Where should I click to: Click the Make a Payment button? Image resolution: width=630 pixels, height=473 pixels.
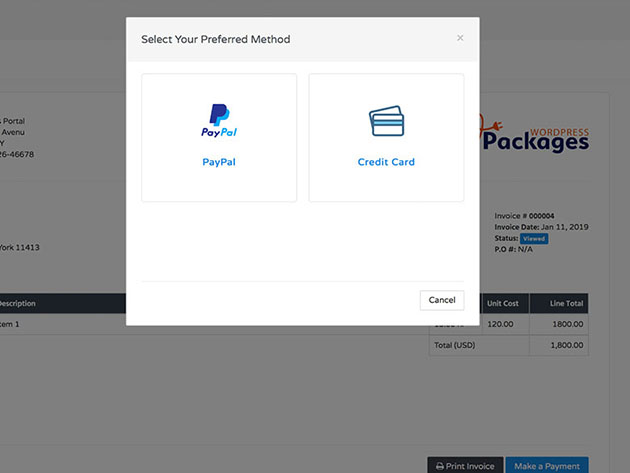click(547, 466)
